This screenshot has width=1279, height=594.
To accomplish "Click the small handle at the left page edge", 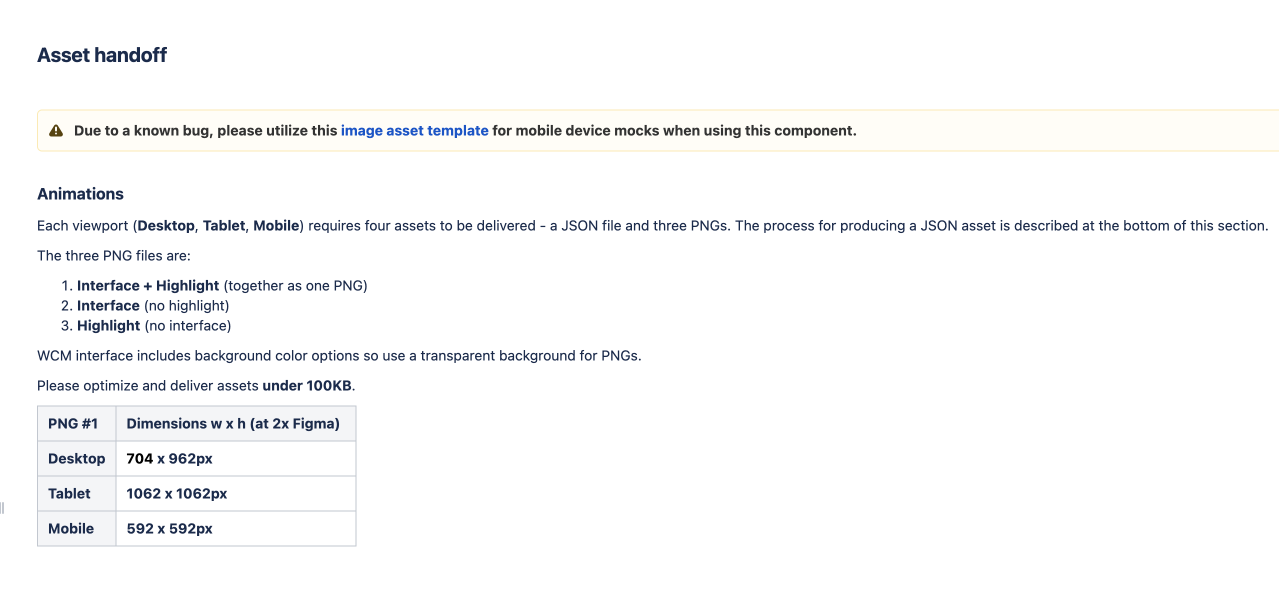I will pyautogui.click(x=2, y=508).
